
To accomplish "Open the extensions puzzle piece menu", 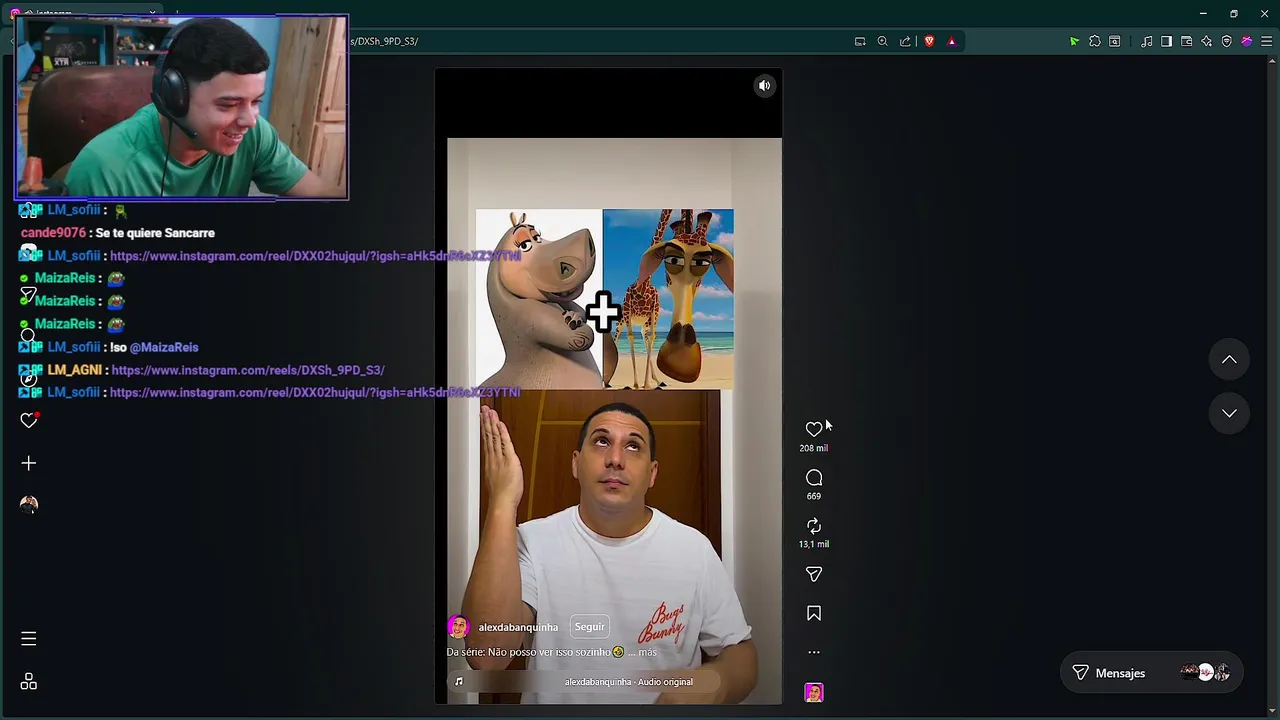I will tap(1095, 41).
